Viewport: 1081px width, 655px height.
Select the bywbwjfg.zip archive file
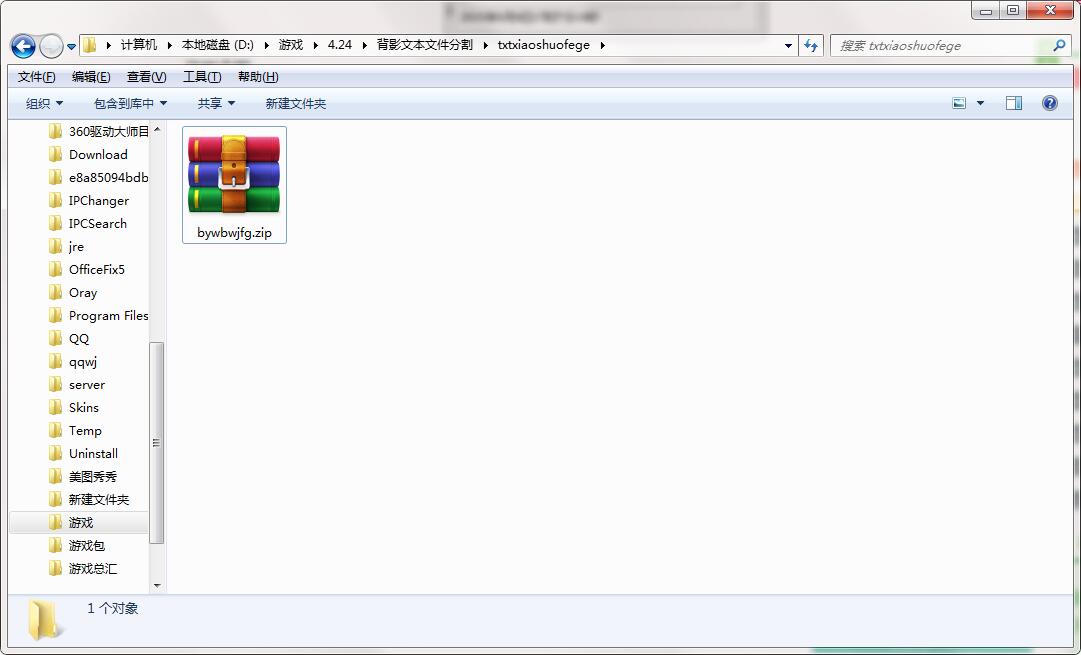coord(234,185)
